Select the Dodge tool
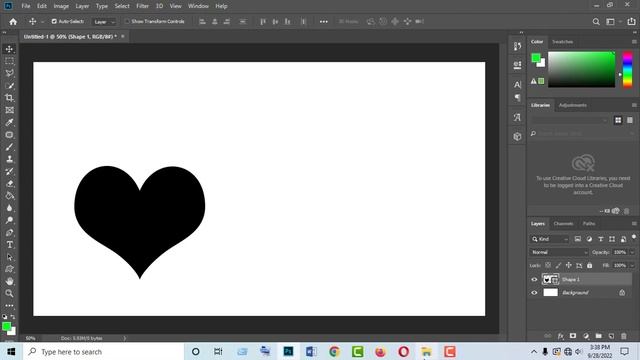Image resolution: width=640 pixels, height=360 pixels. click(x=9, y=220)
